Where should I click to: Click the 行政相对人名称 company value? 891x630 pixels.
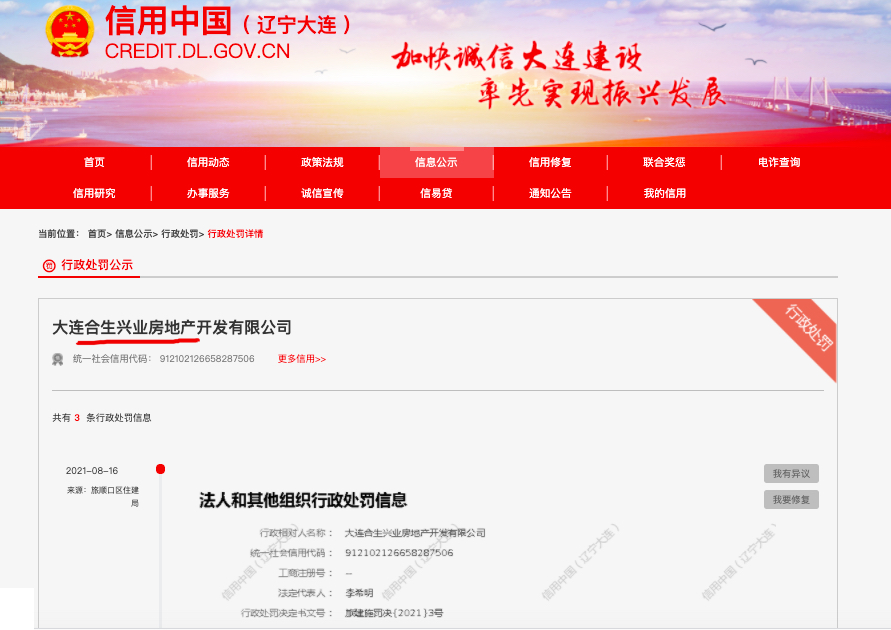[415, 533]
